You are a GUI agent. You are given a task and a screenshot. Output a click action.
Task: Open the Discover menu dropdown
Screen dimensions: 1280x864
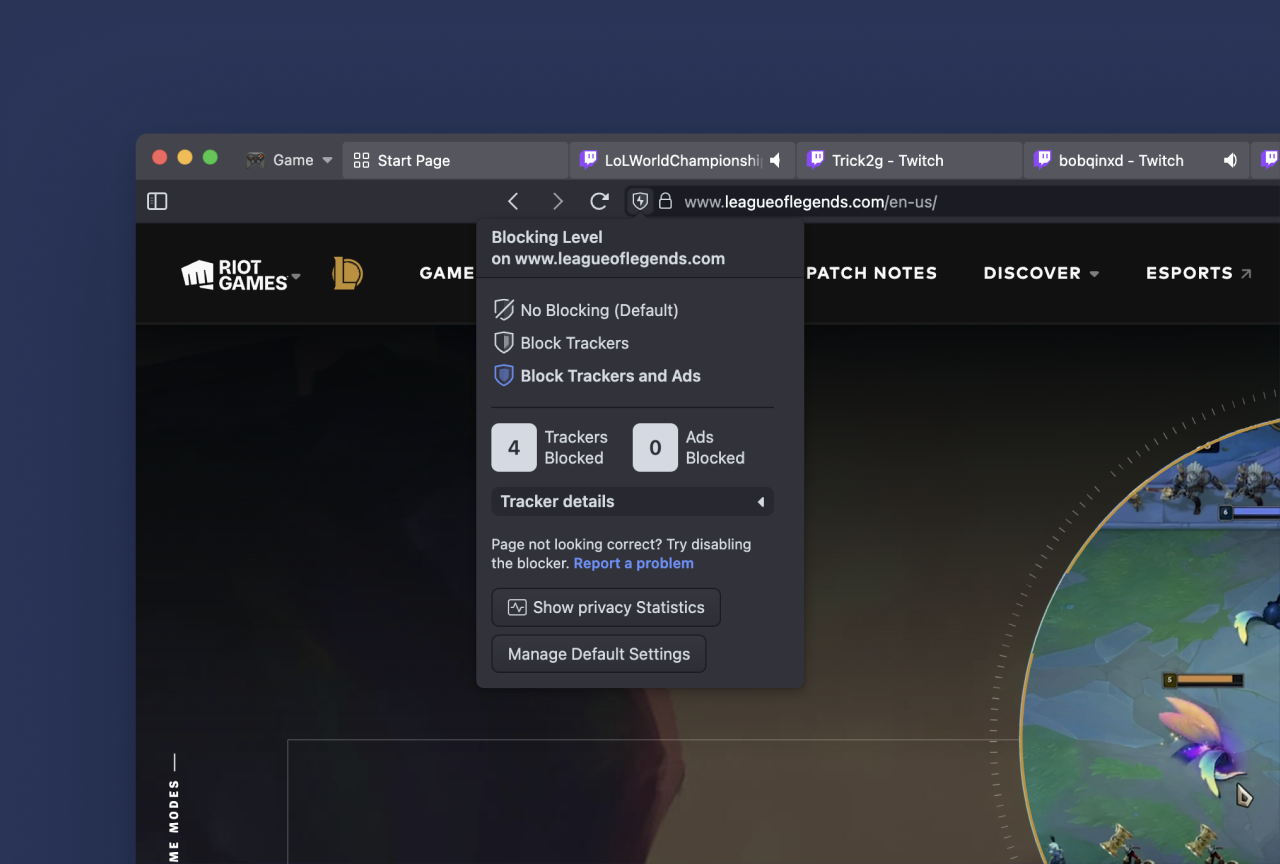click(x=1041, y=273)
